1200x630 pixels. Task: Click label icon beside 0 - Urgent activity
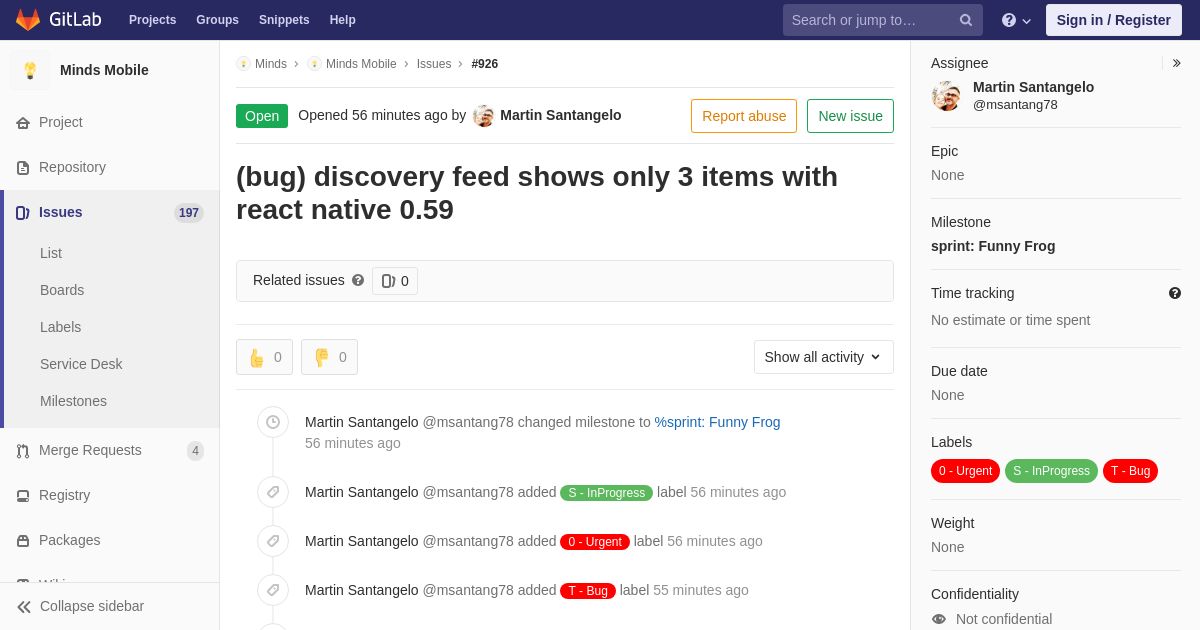pyautogui.click(x=273, y=541)
